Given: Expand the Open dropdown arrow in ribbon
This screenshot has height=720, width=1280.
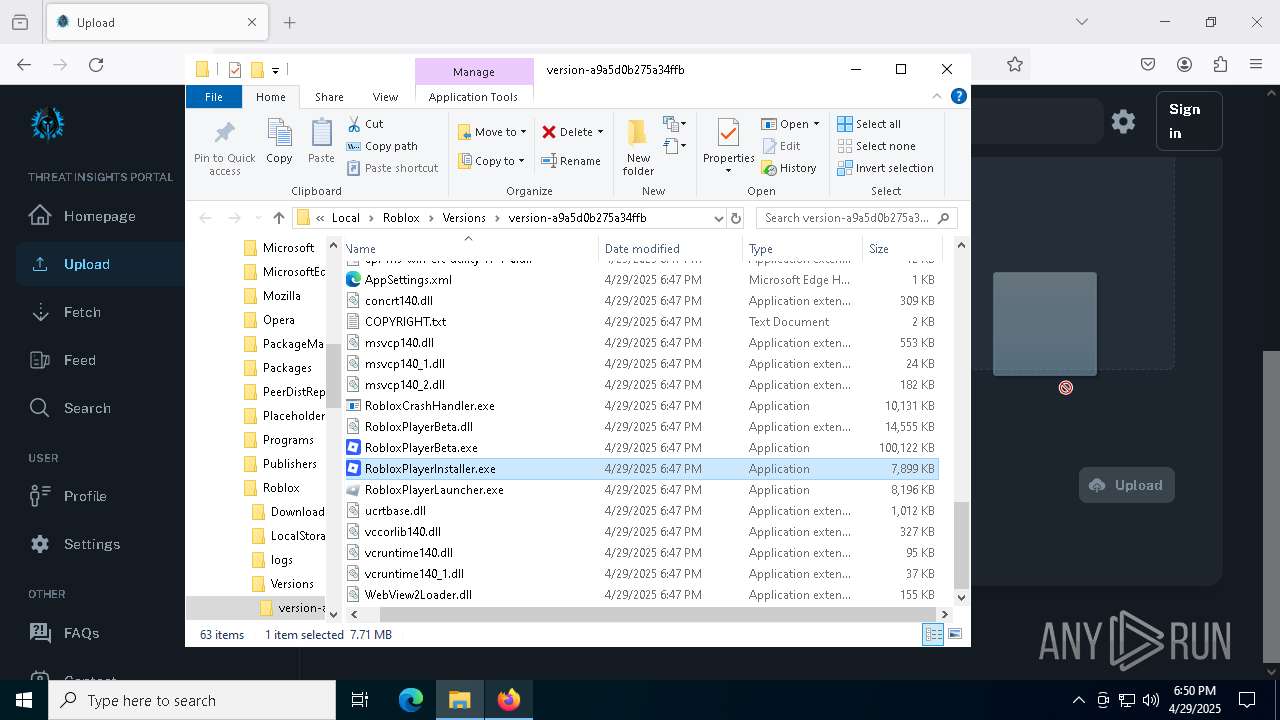Looking at the screenshot, I should [816, 124].
